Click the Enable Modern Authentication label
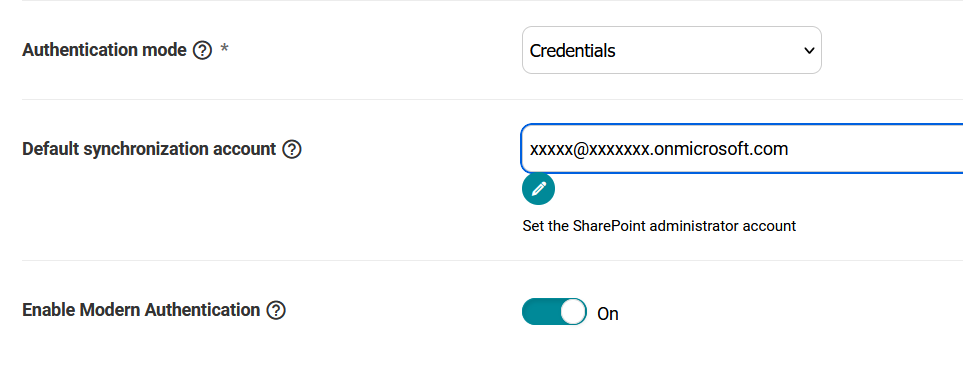 (x=141, y=310)
